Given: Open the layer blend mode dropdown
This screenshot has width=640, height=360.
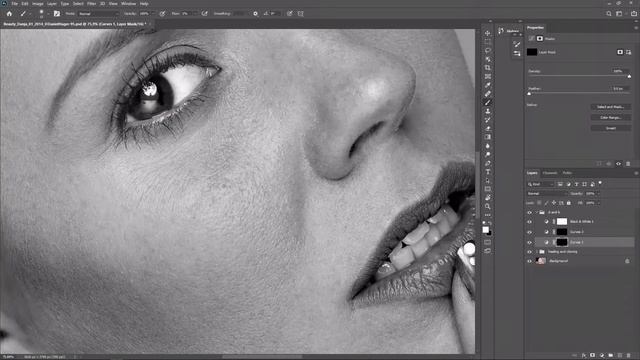Looking at the screenshot, I should click(x=547, y=193).
